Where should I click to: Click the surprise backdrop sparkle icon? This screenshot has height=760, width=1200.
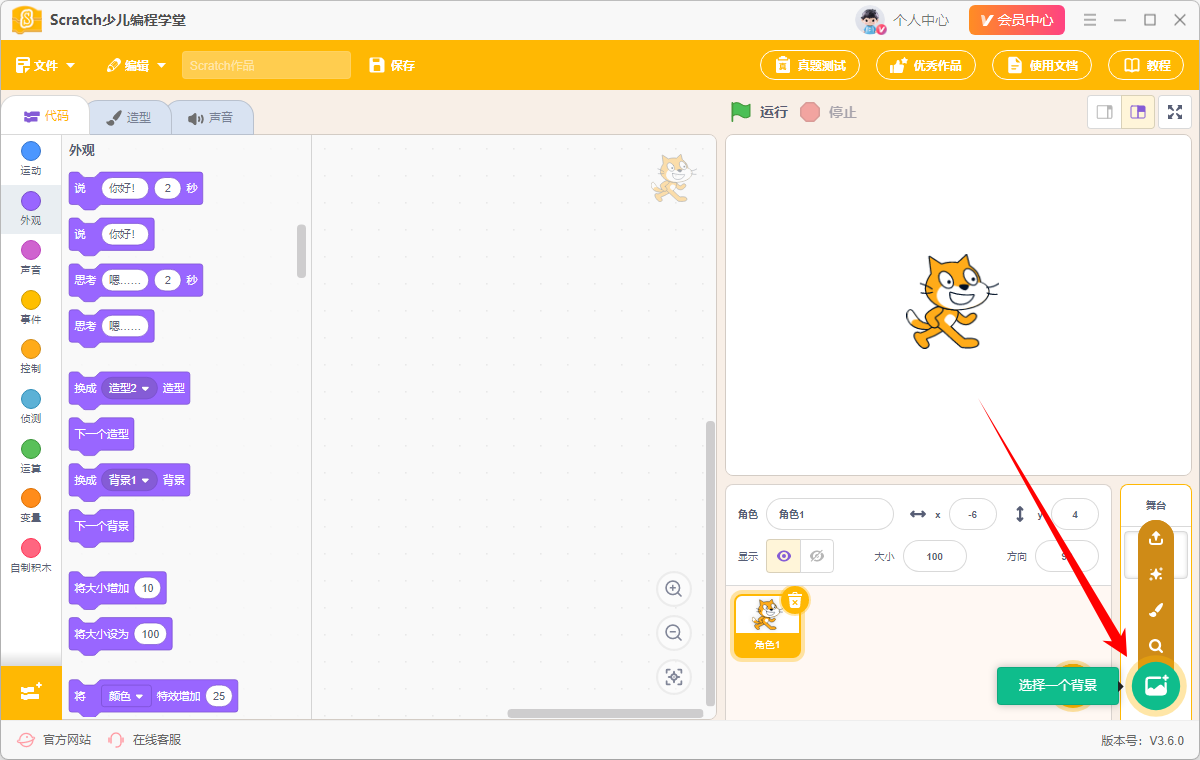pos(1156,574)
